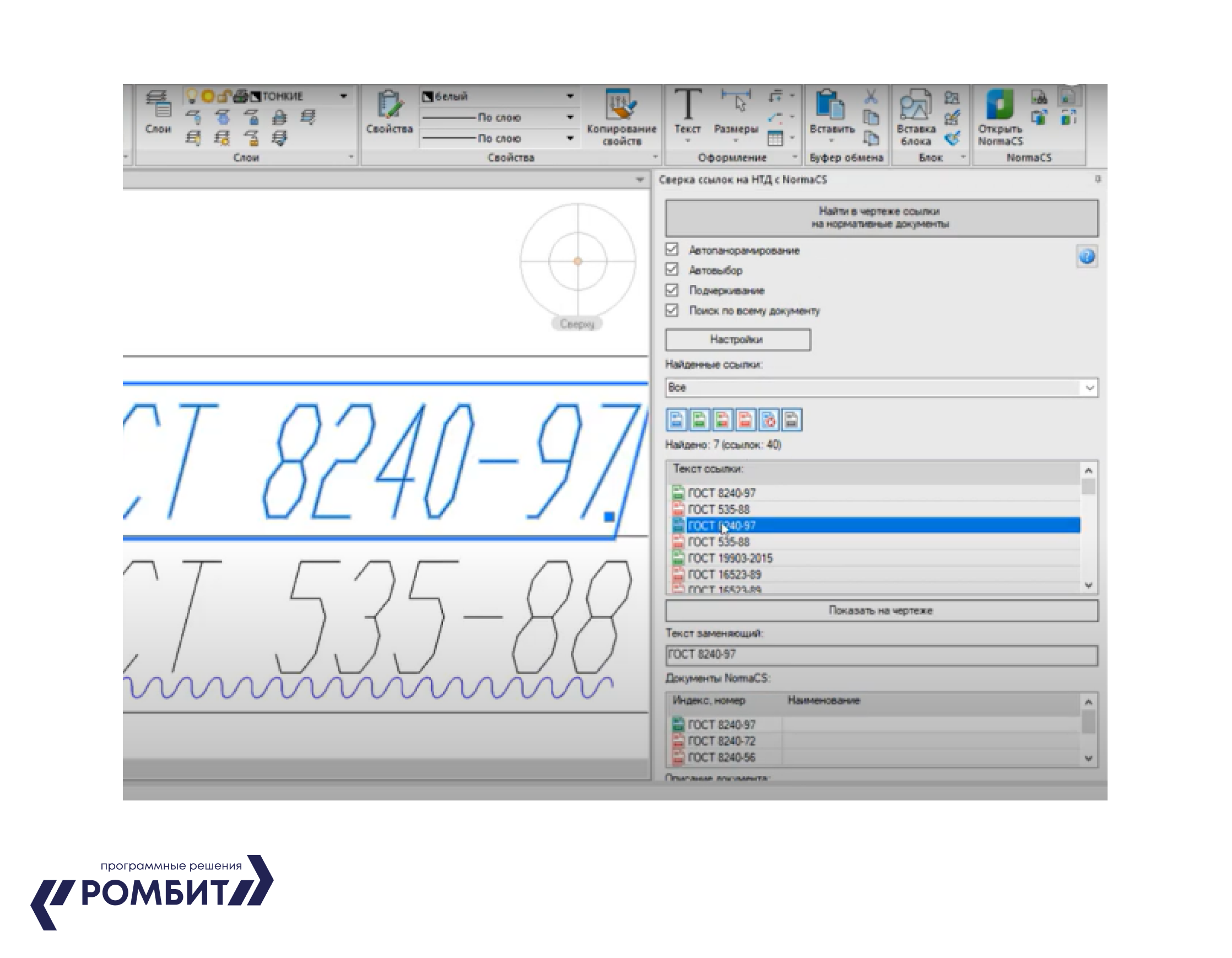Disable Поиск по всему документу checkbox
The image size is (1232, 958).
[x=671, y=310]
